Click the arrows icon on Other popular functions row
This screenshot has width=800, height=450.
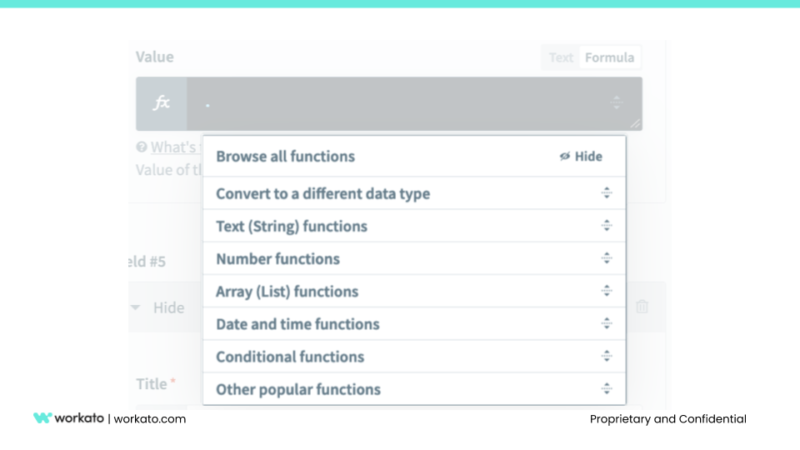tap(606, 389)
